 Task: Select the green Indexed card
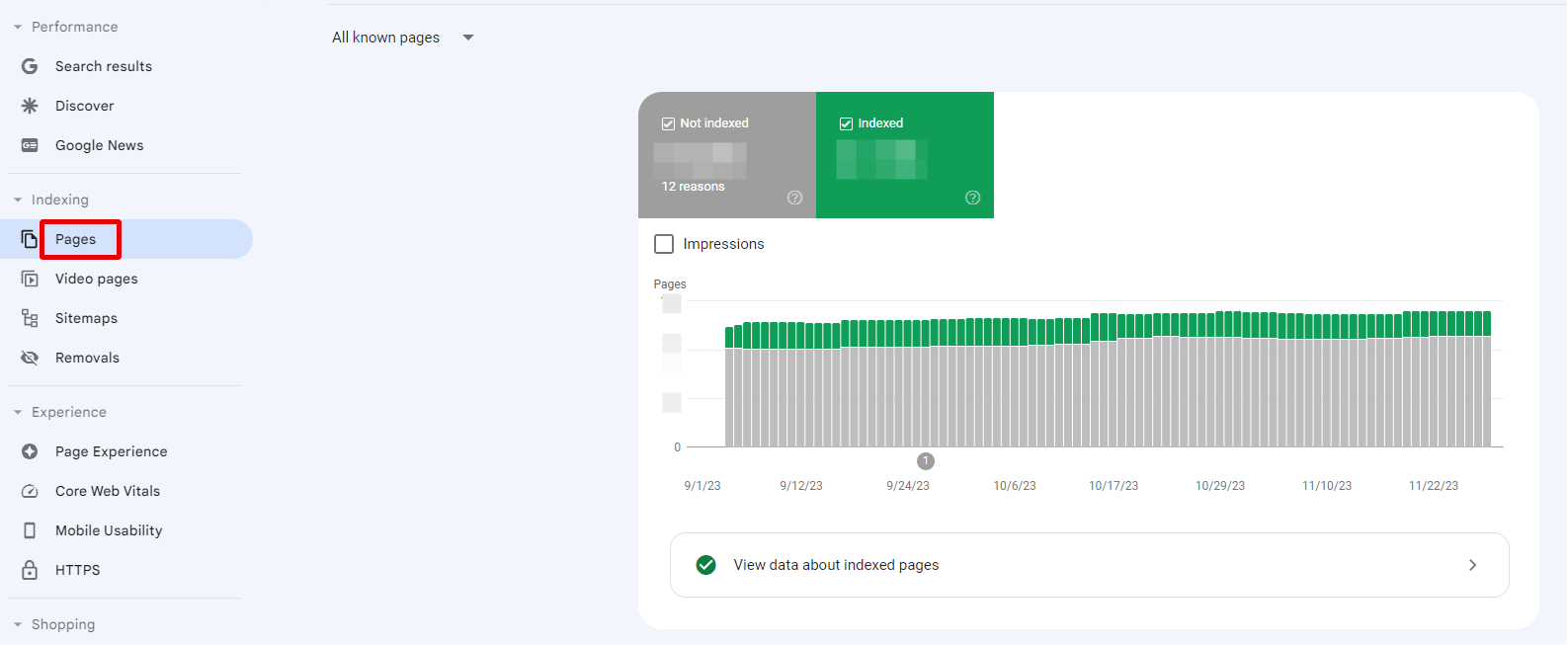905,155
